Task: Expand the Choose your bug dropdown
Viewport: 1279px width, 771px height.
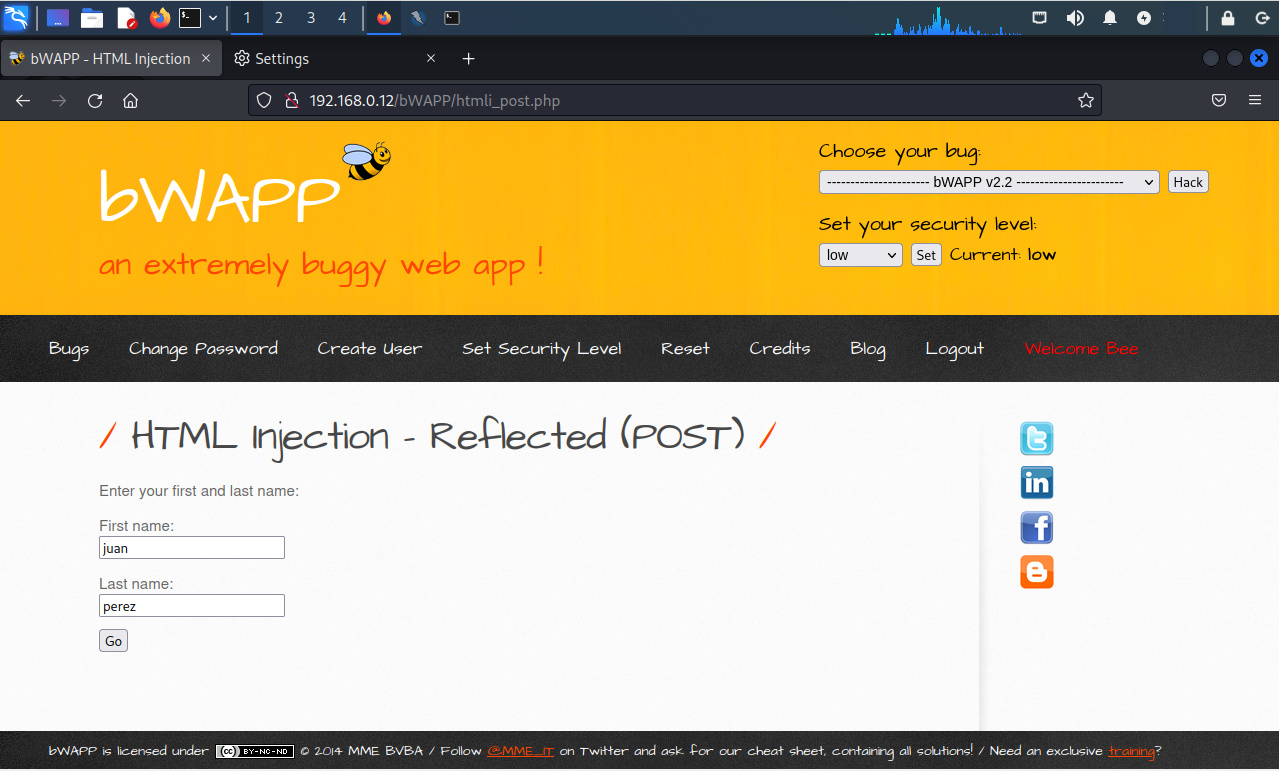Action: tap(988, 182)
